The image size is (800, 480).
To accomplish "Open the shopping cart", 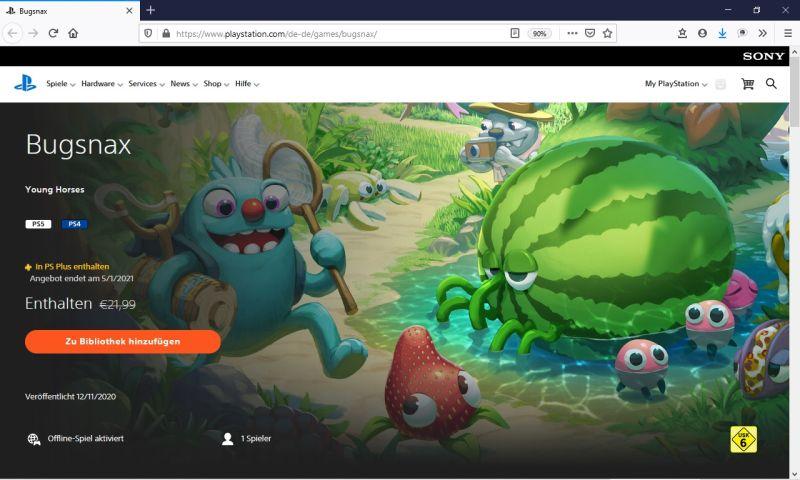I will (747, 84).
